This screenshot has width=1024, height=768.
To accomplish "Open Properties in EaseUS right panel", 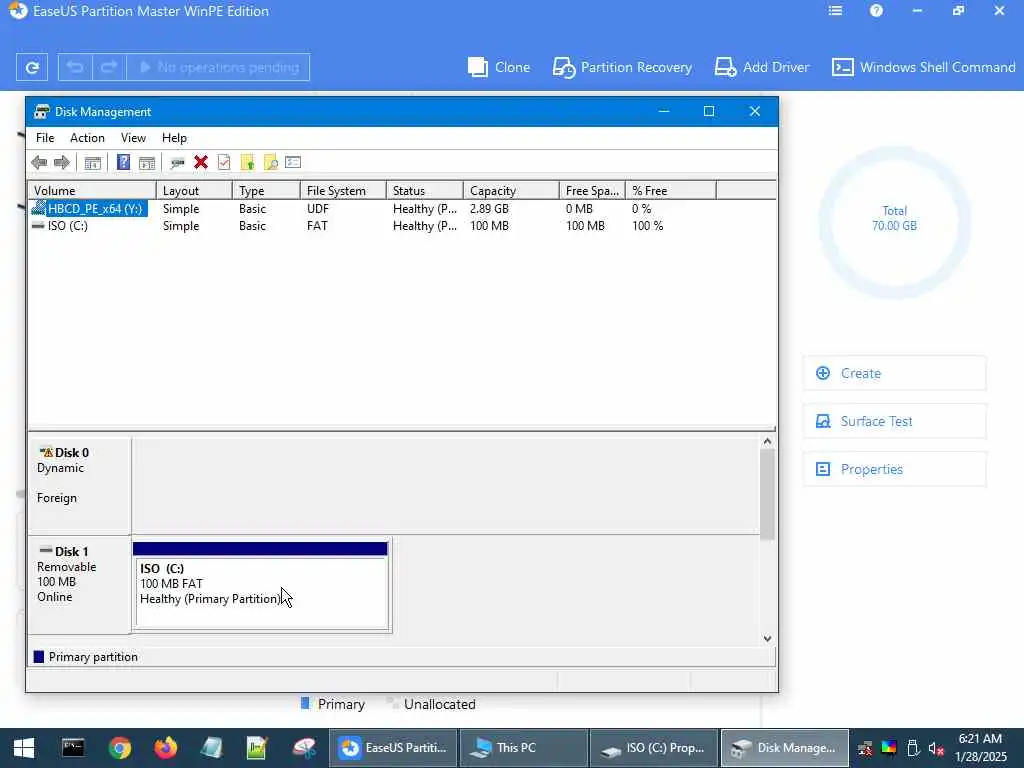I will tap(894, 470).
